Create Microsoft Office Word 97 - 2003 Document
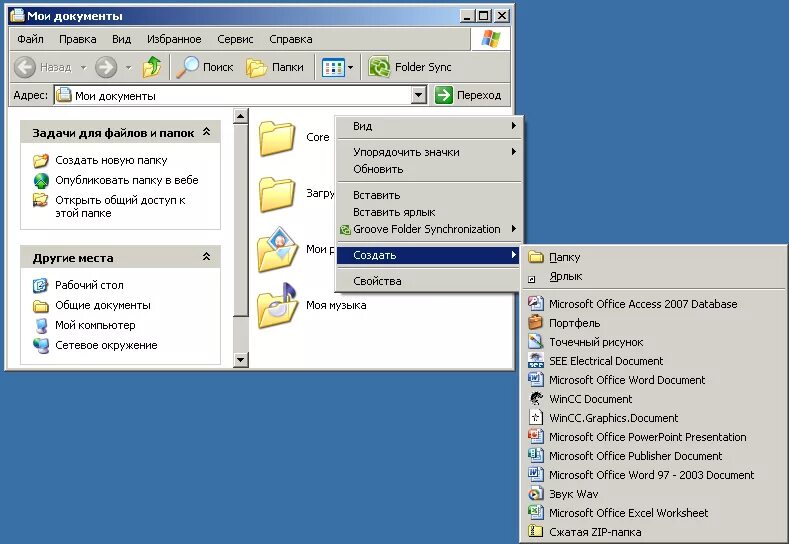 coord(654,475)
